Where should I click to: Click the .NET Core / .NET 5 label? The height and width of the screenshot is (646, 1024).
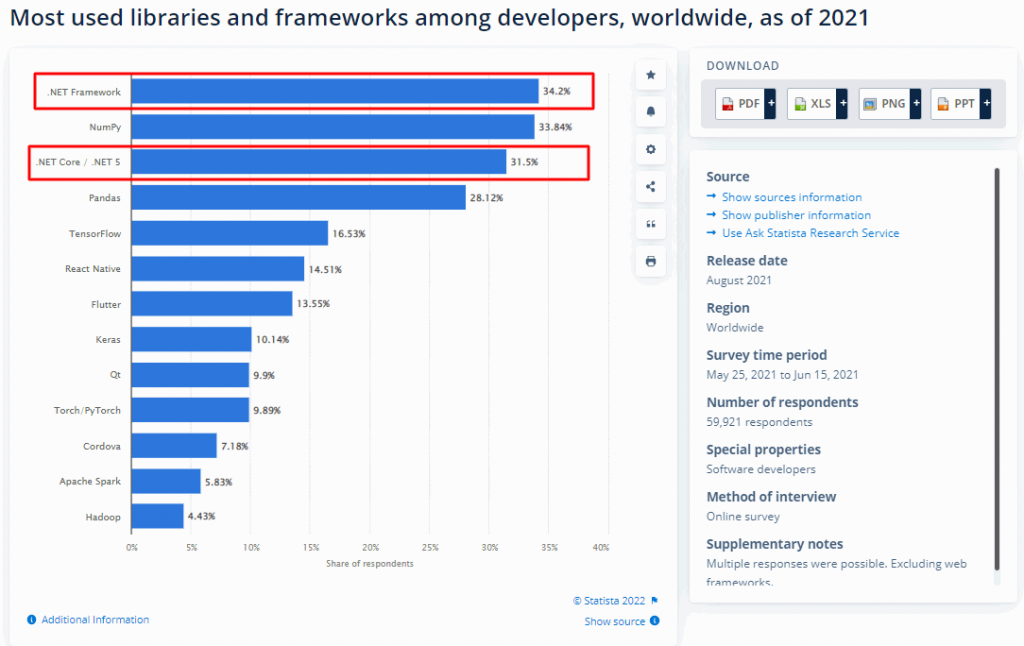[78, 162]
